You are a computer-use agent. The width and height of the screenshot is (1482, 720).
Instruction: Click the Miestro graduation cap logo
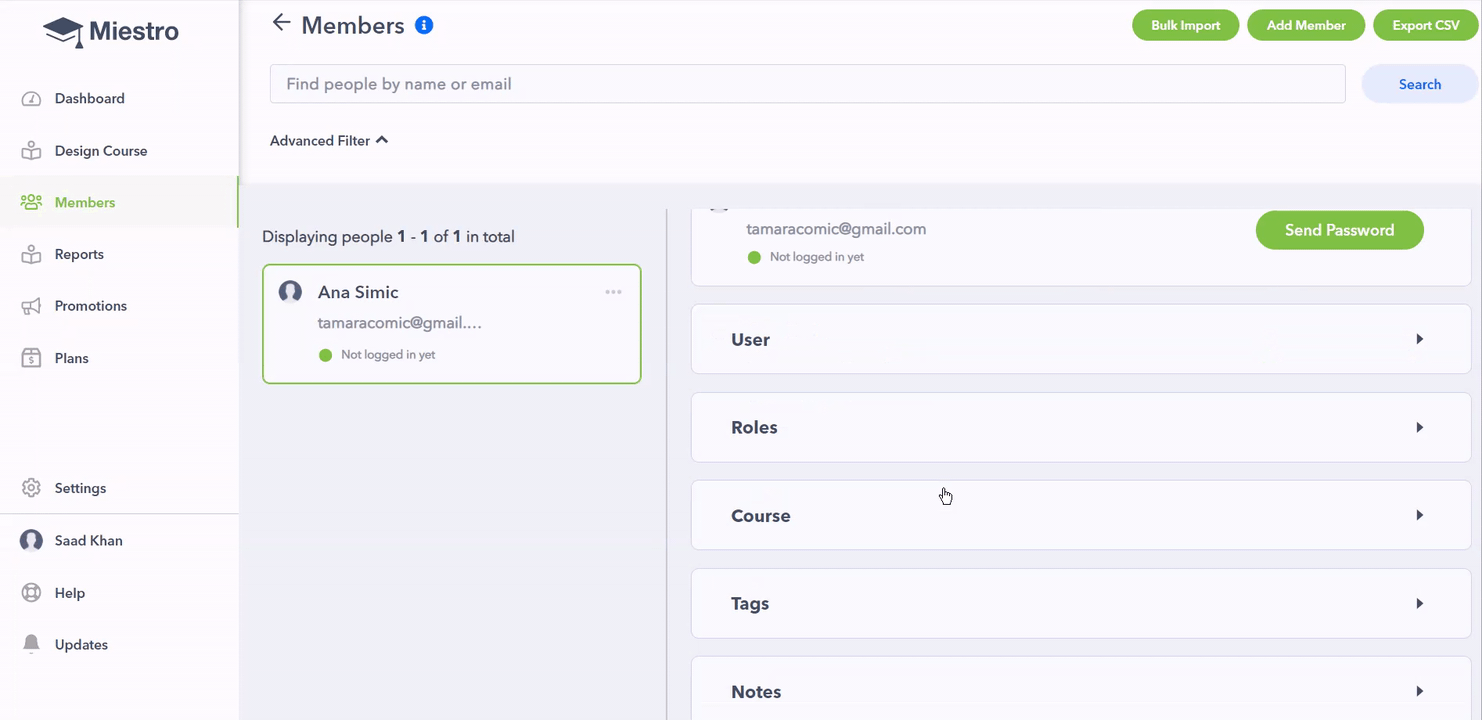pyautogui.click(x=63, y=32)
